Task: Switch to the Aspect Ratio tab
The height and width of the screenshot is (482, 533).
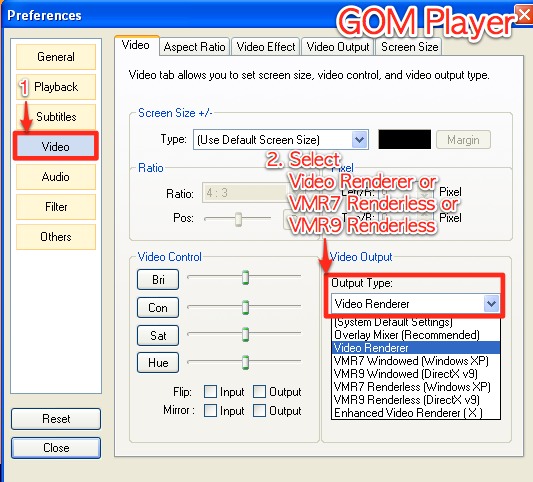Action: click(x=194, y=47)
